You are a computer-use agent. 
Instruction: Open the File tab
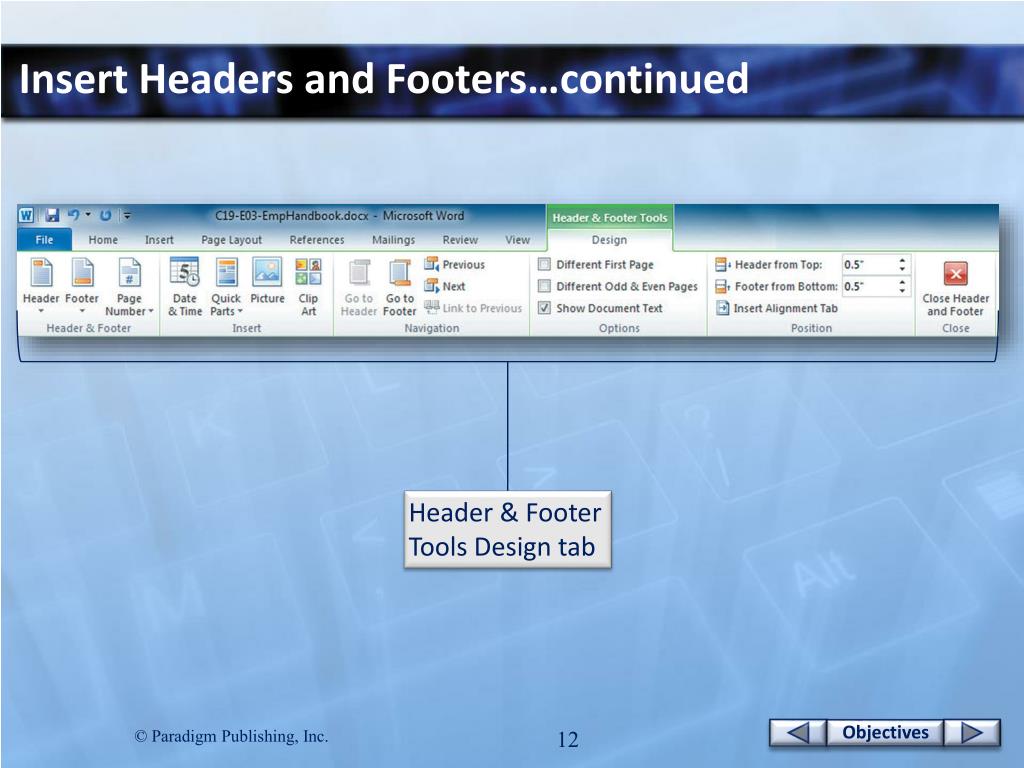click(44, 240)
